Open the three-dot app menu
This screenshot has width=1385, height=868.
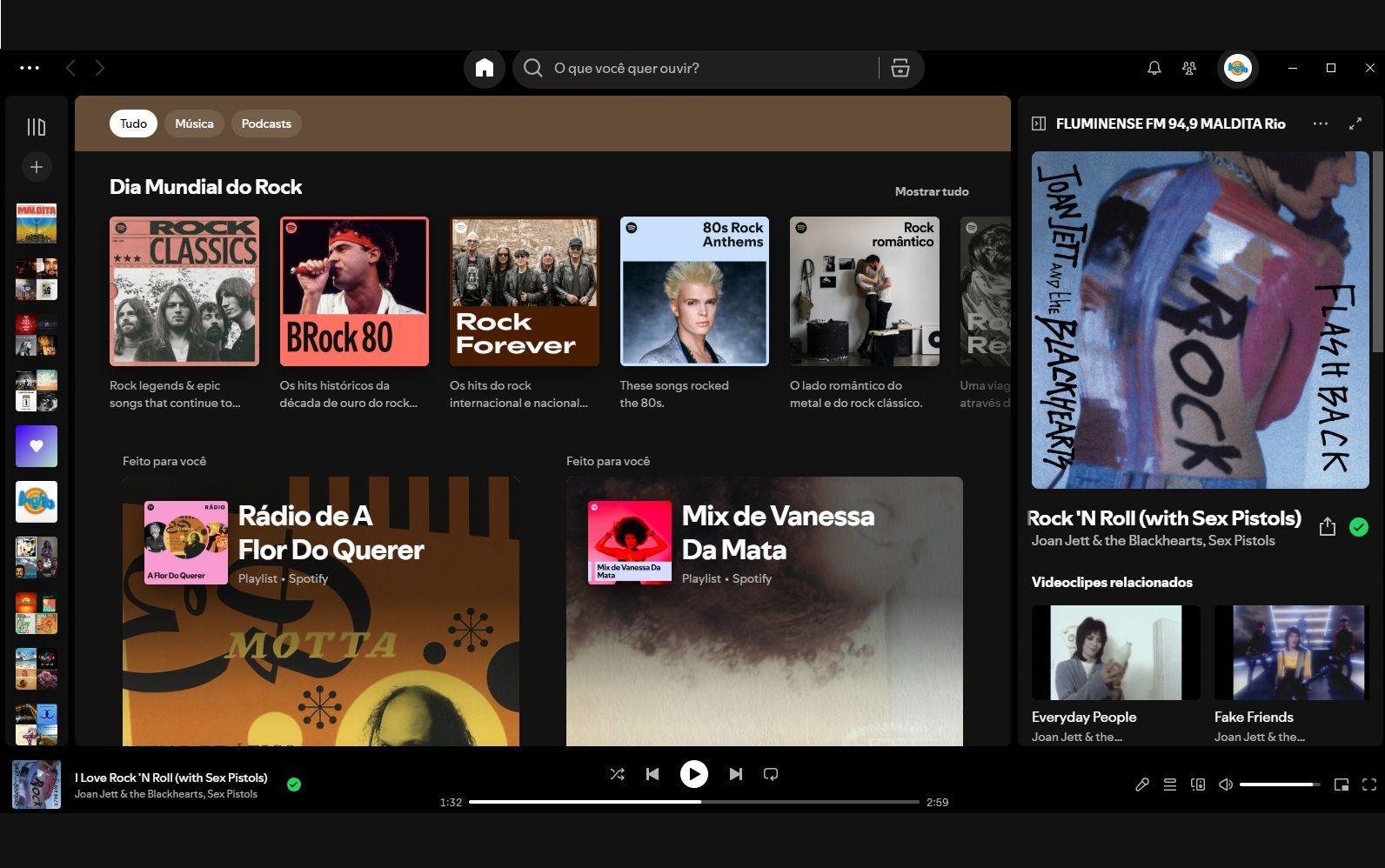(30, 68)
